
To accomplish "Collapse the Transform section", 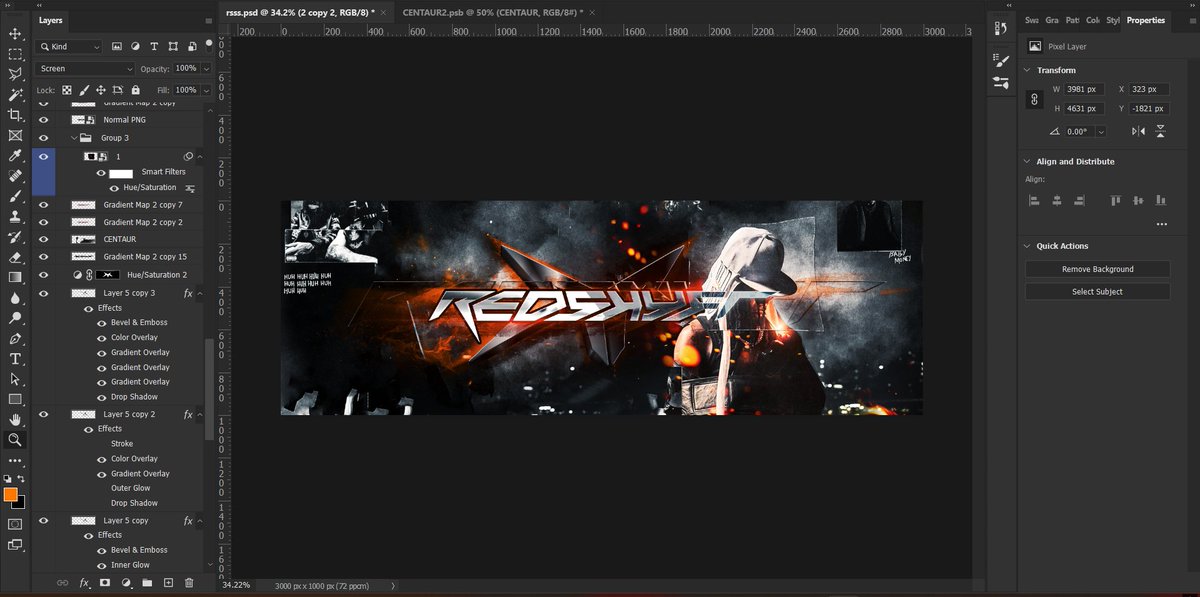I will pos(1027,70).
